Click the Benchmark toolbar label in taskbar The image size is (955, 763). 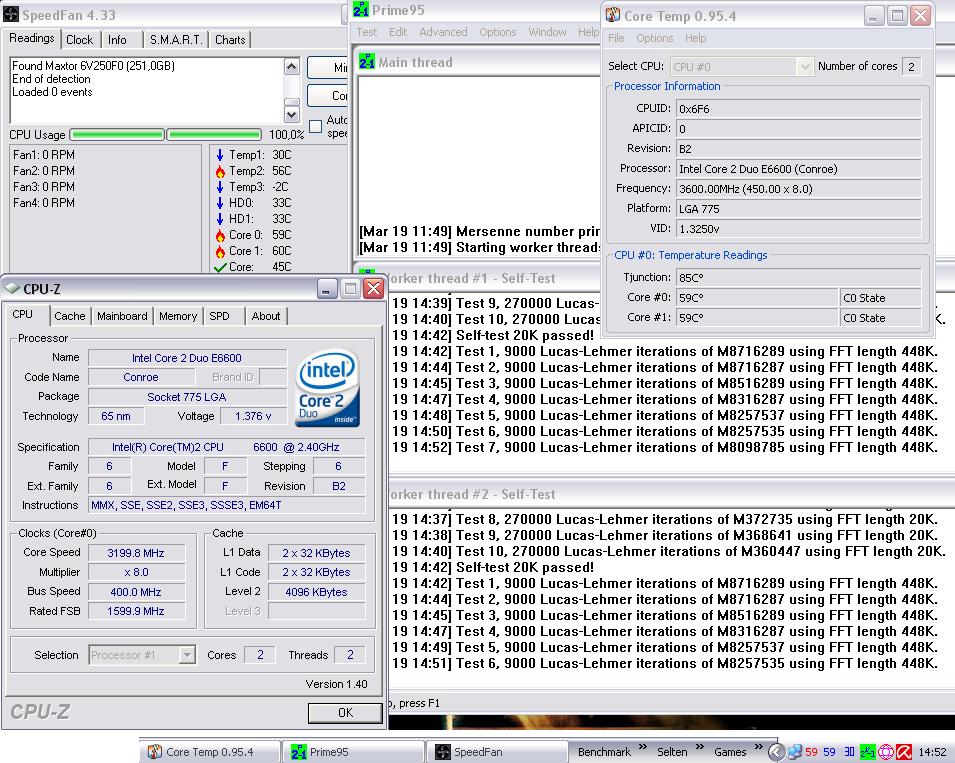pyautogui.click(x=604, y=752)
